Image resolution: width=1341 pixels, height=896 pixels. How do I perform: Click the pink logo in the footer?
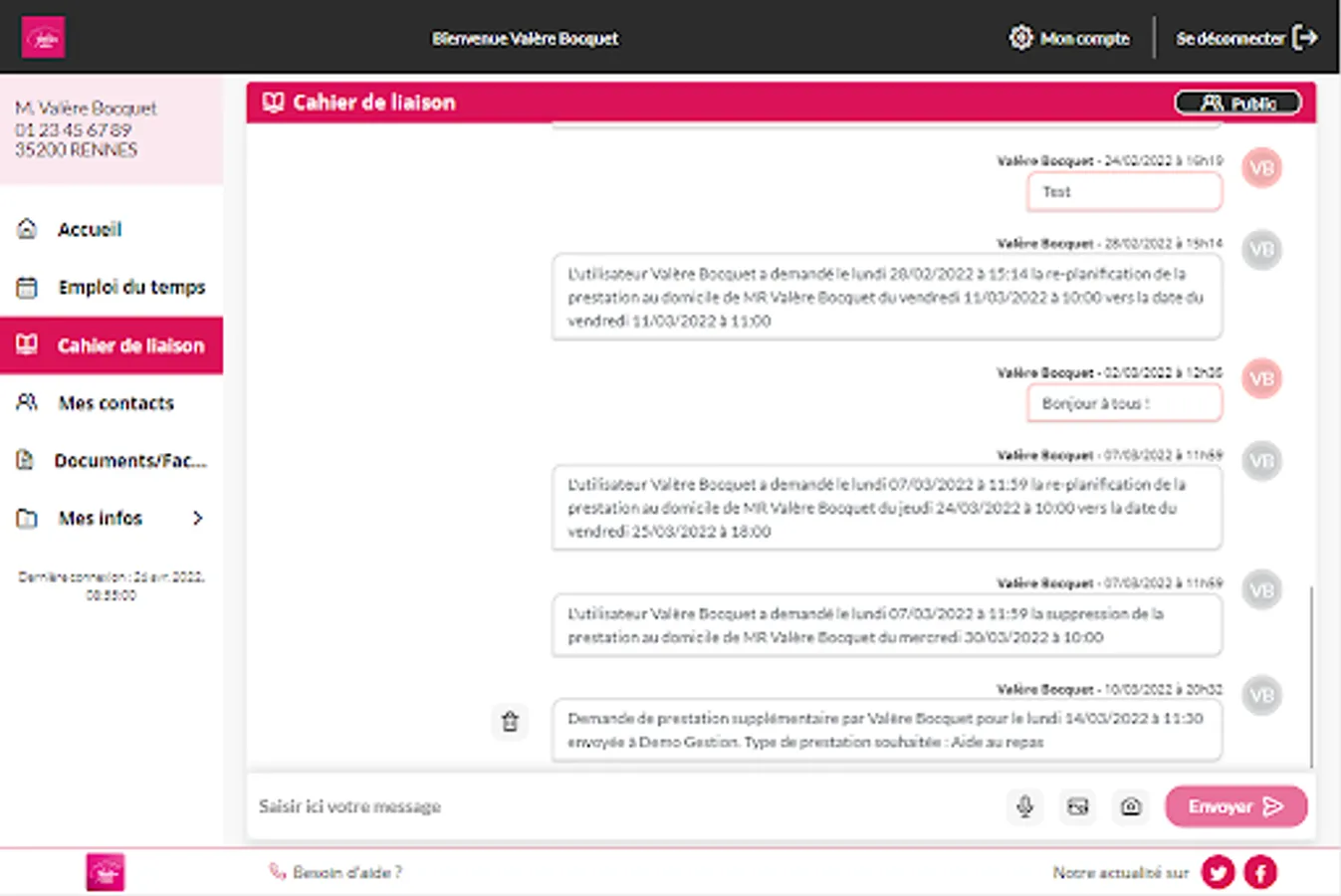coord(106,872)
